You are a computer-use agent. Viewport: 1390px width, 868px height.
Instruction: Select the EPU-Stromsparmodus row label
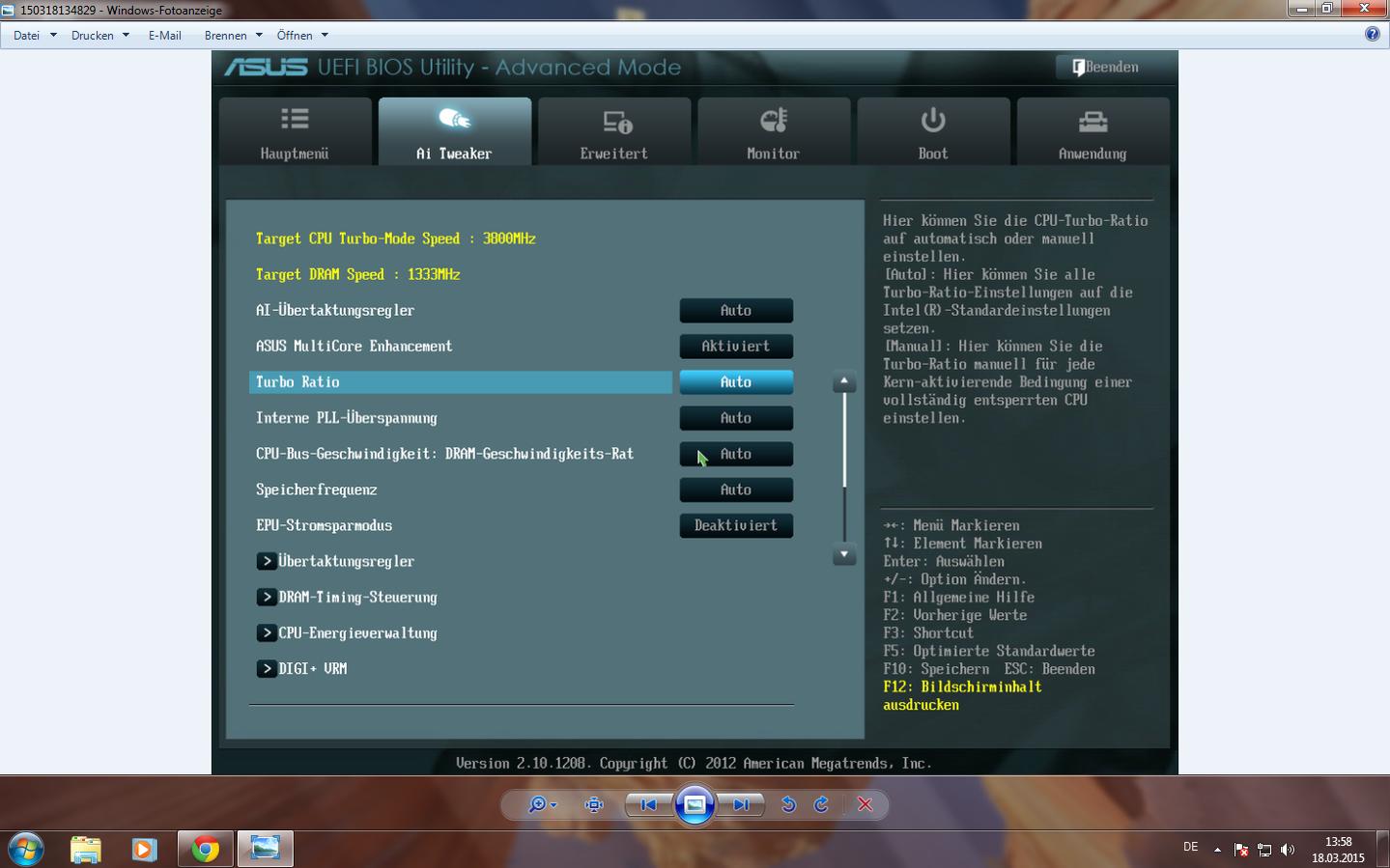(x=324, y=525)
